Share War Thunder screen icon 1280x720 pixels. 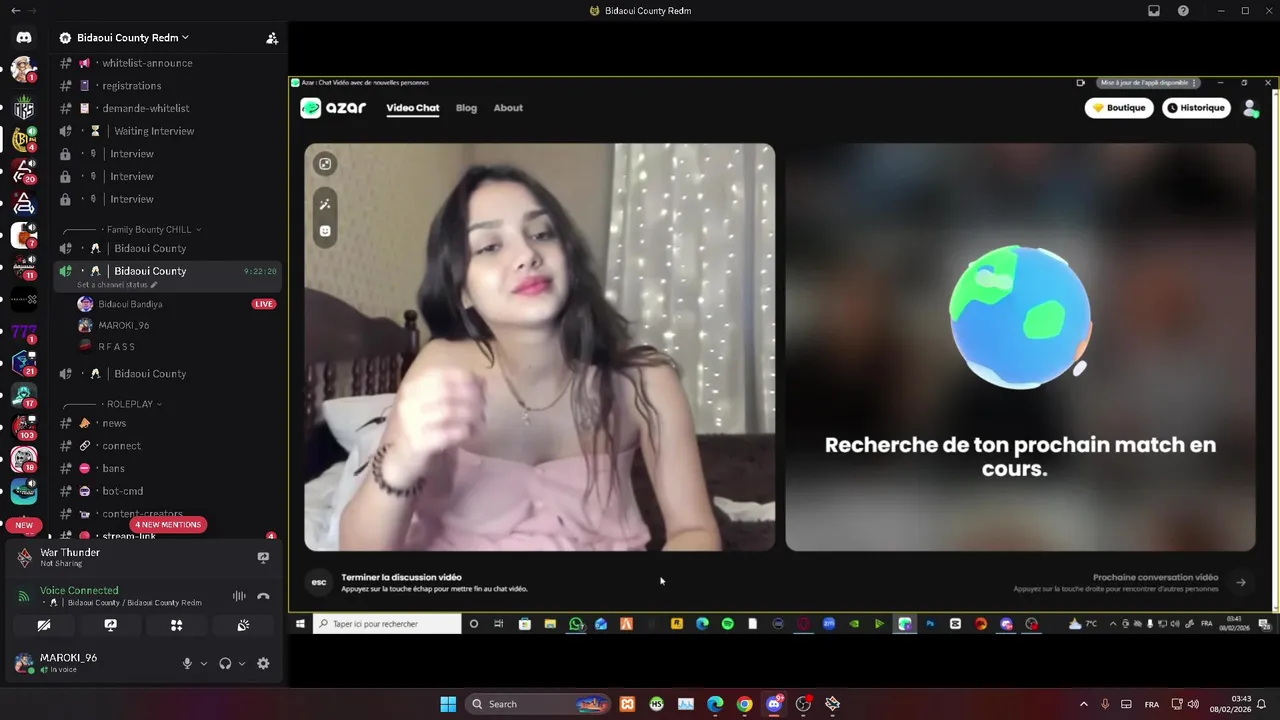pyautogui.click(x=263, y=558)
